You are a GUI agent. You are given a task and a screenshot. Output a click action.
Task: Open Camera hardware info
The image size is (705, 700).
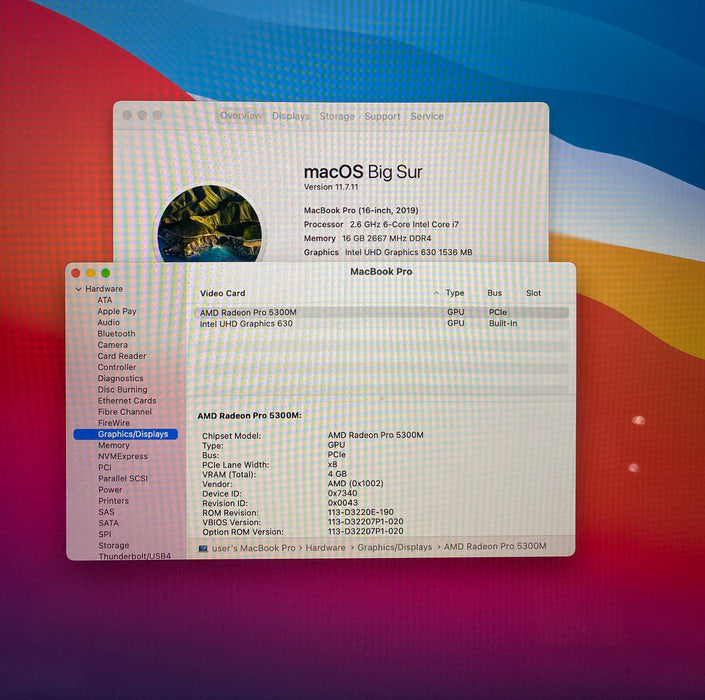point(113,345)
